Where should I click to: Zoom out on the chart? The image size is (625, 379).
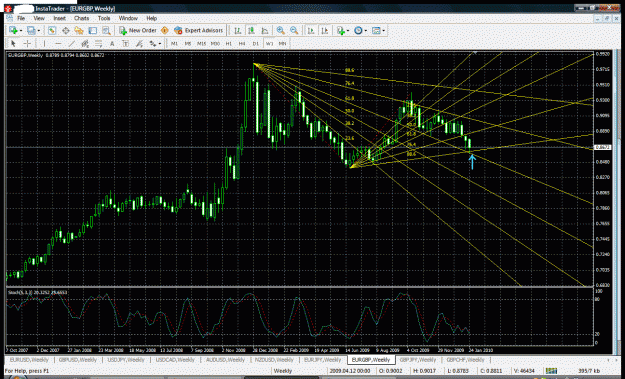tap(294, 30)
